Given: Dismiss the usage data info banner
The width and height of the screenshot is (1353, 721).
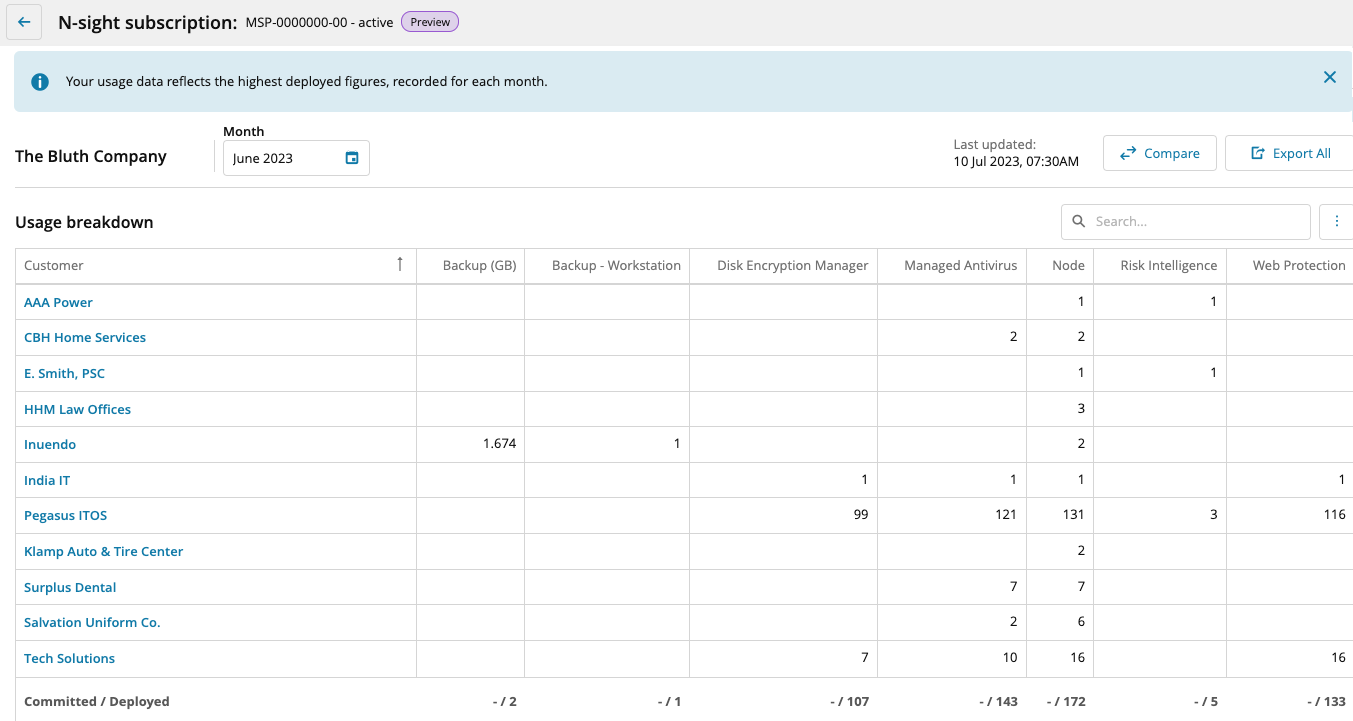Looking at the screenshot, I should (x=1329, y=77).
